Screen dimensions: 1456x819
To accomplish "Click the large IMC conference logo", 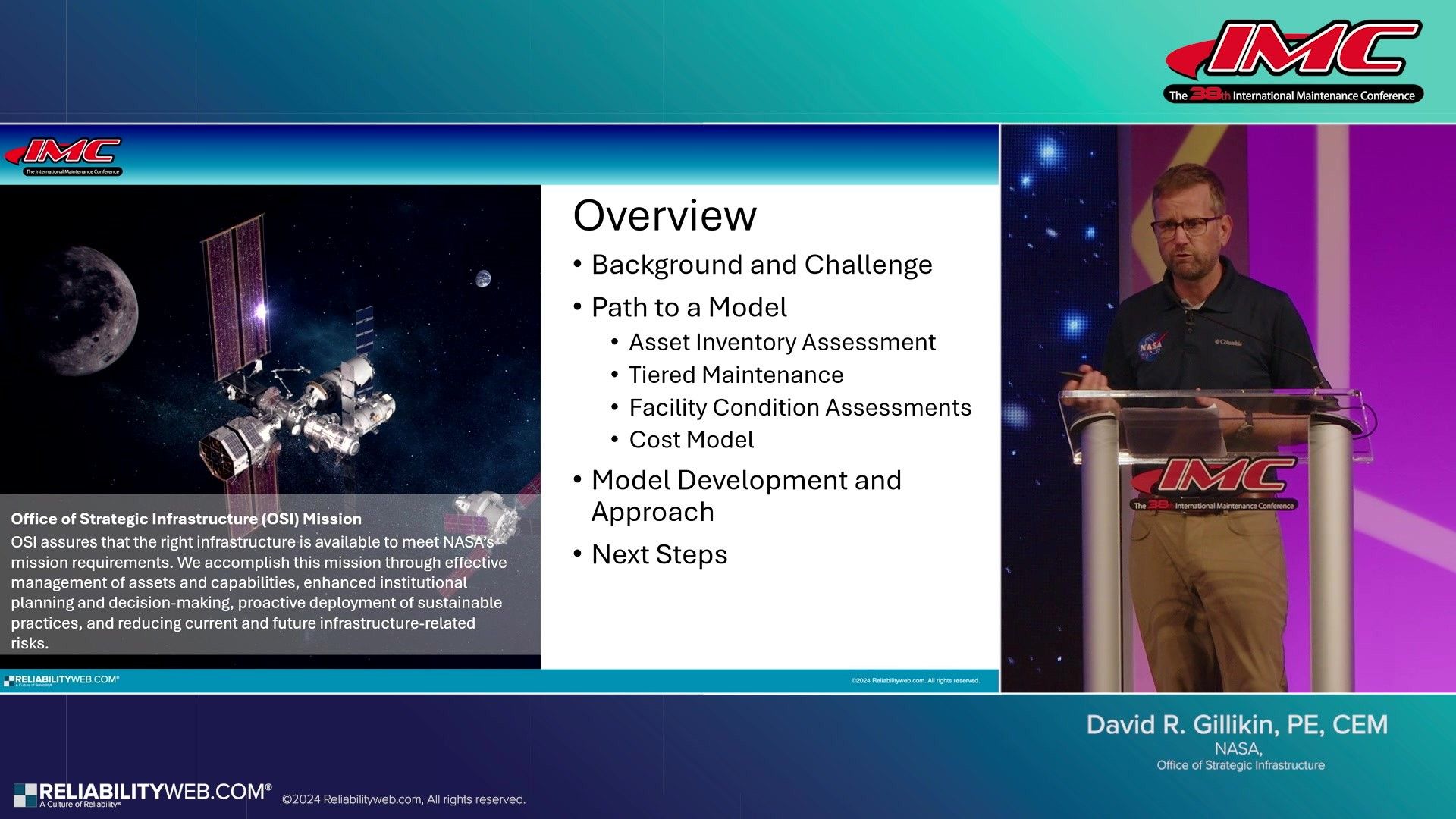I will [1293, 61].
